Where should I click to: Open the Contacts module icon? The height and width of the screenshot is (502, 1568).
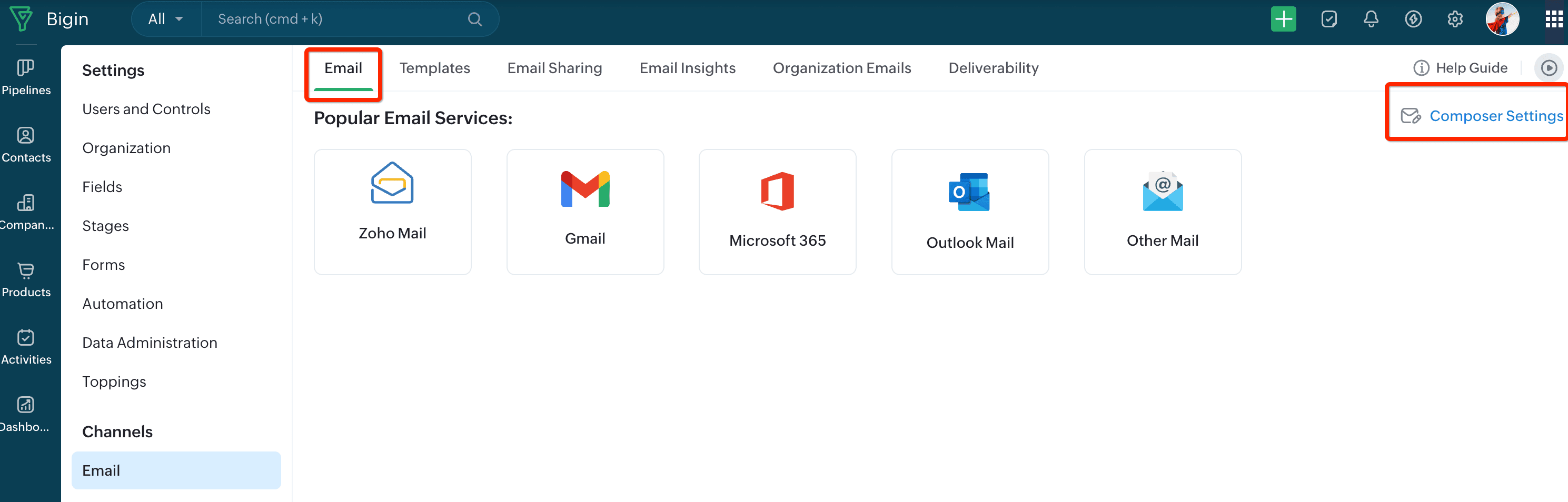pyautogui.click(x=26, y=135)
